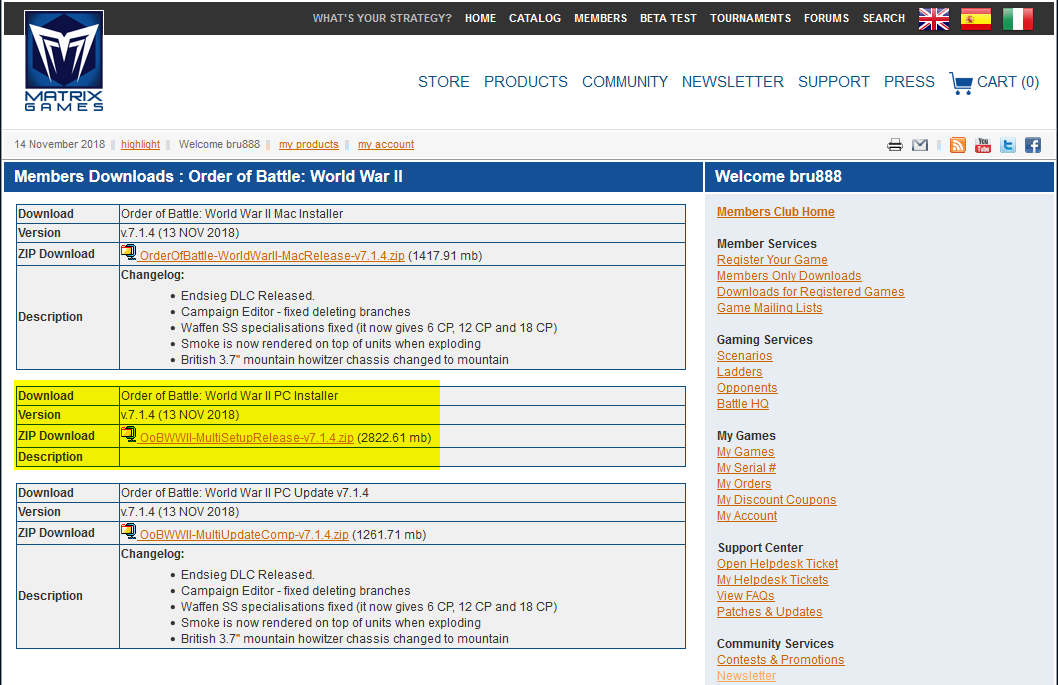Click the printer icon
This screenshot has height=685, width=1058.
tap(895, 145)
